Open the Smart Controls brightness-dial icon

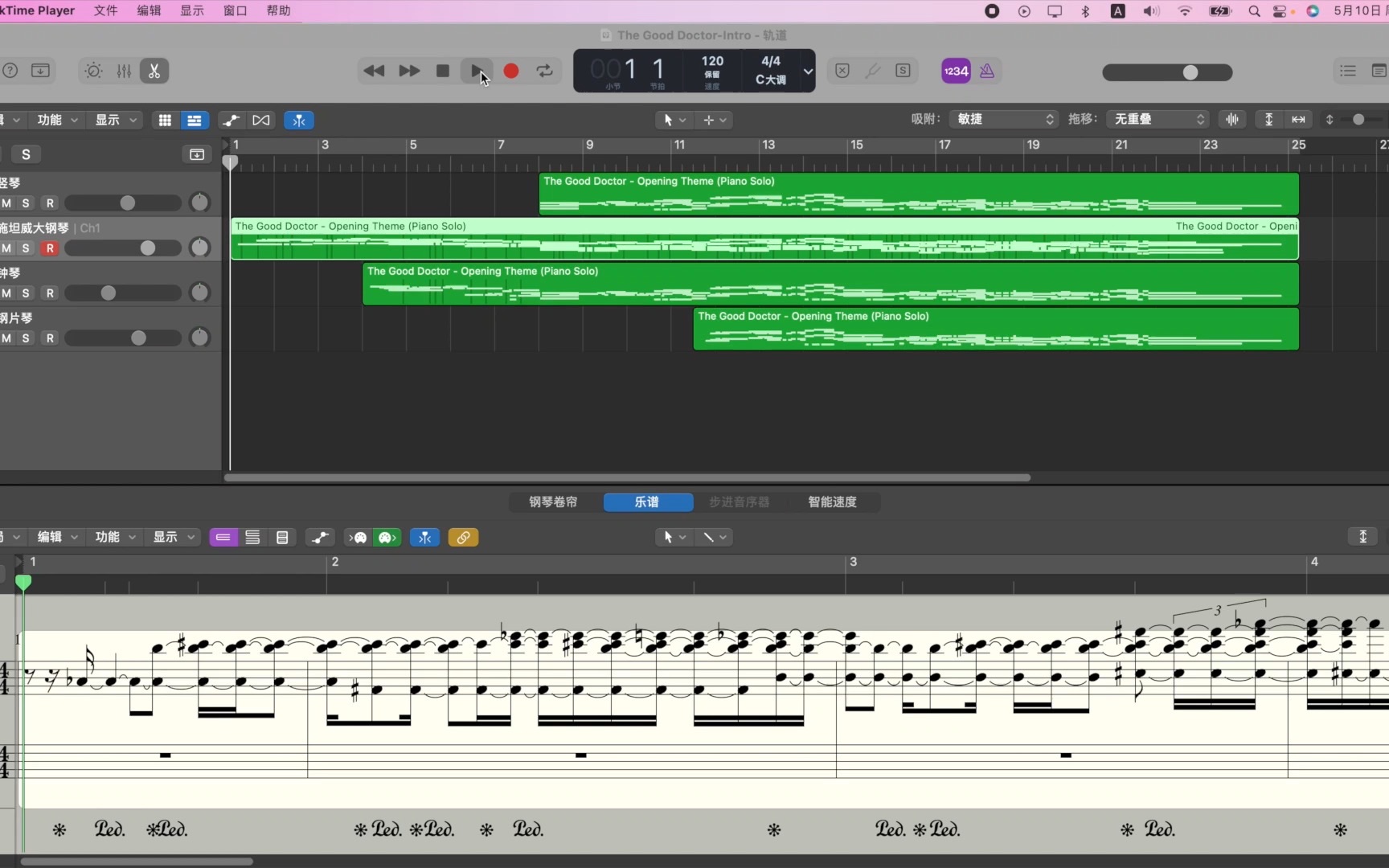point(93,71)
